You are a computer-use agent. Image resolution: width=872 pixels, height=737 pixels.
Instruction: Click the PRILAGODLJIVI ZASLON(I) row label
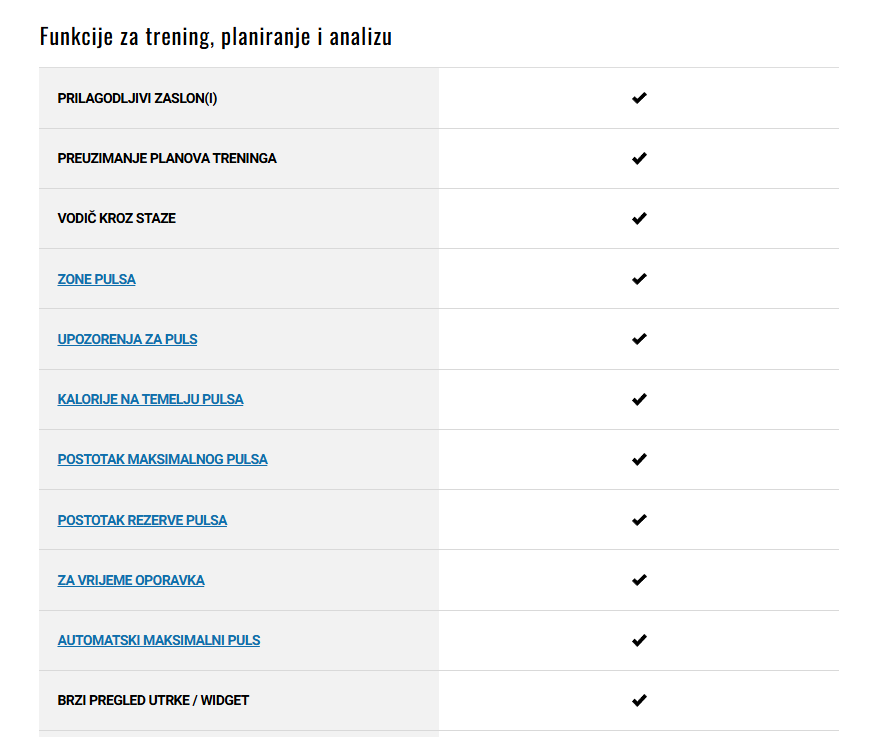click(137, 98)
